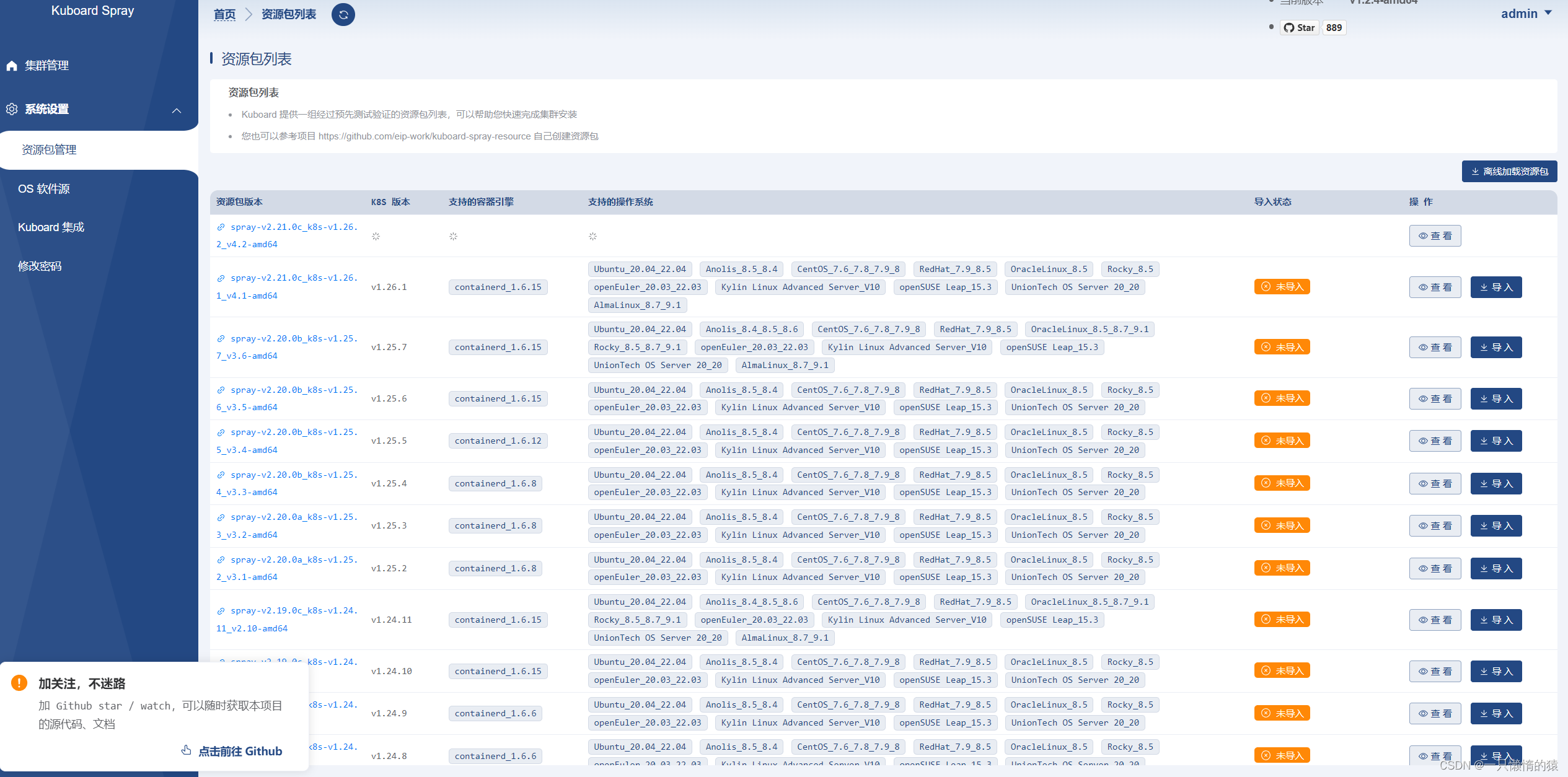Import the v1.25.5 resource package

[1495, 441]
